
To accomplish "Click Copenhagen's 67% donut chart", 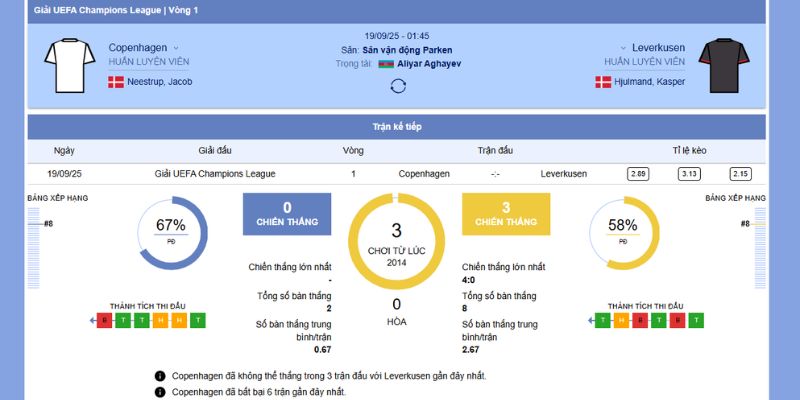I will (170, 232).
